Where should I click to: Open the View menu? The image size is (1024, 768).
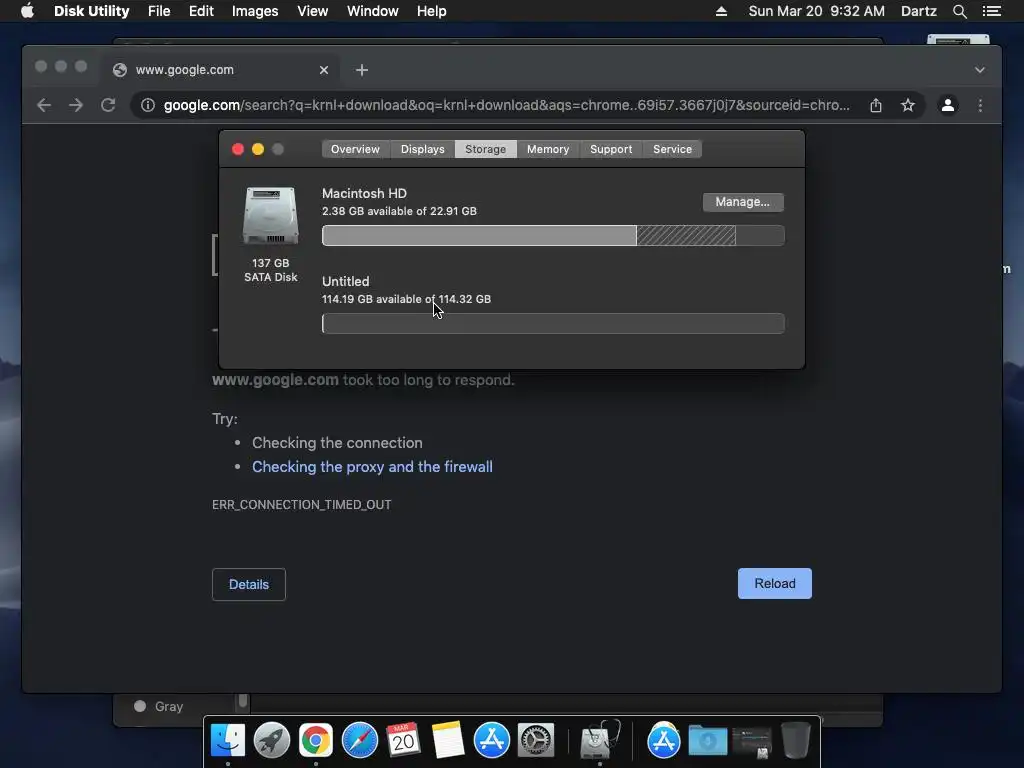(x=312, y=11)
